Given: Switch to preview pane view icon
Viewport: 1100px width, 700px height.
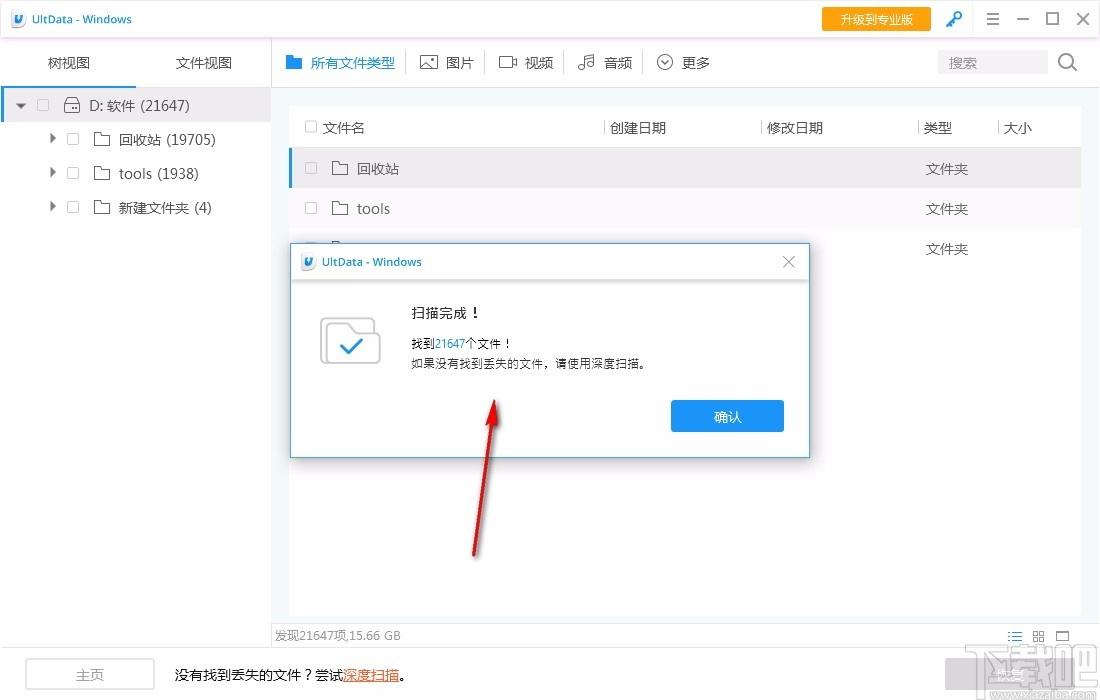Looking at the screenshot, I should pos(1062,636).
